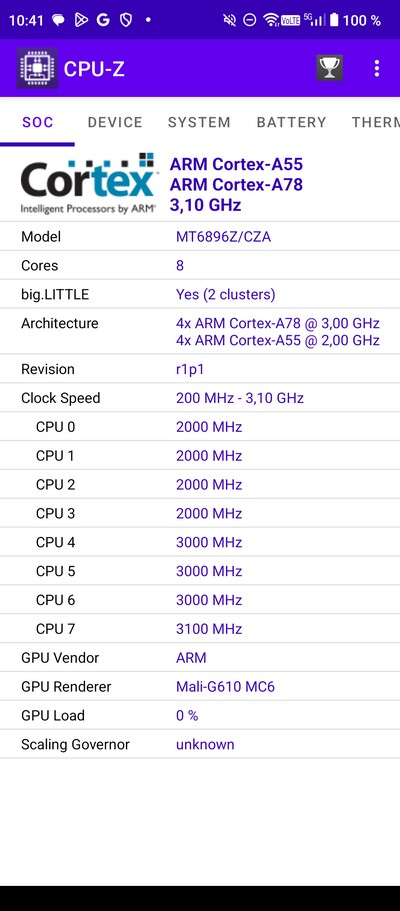Tap the battery icon in the status bar

pos(334,20)
